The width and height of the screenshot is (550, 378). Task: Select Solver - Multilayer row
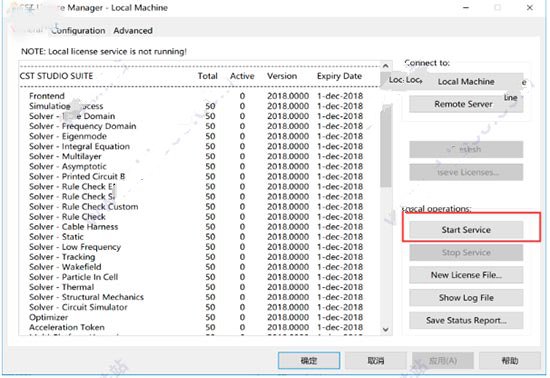point(196,156)
